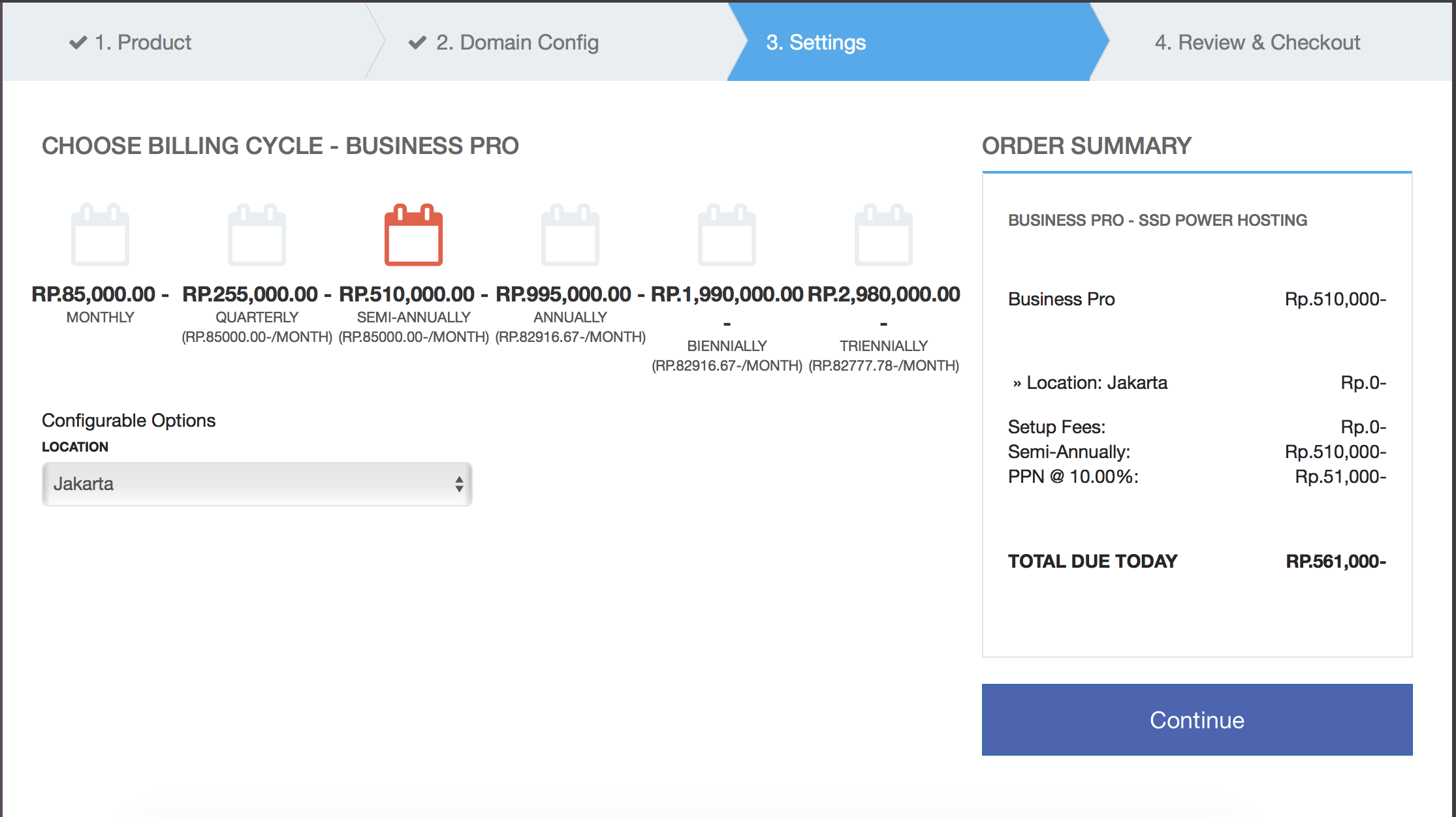Click the Continue button
Viewport: 1456px width, 817px height.
point(1196,720)
